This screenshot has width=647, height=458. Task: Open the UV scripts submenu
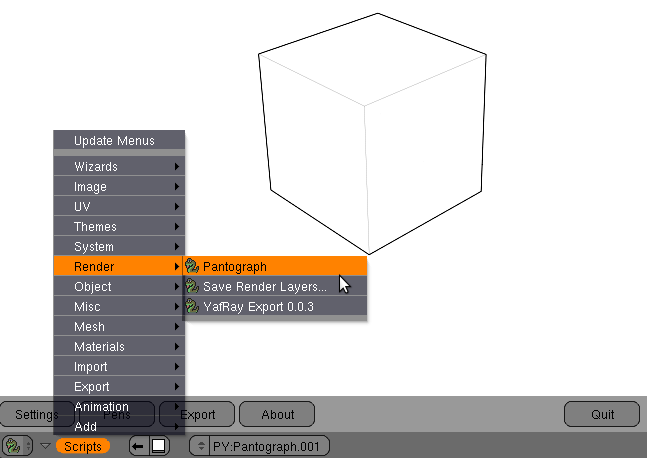pyautogui.click(x=119, y=206)
